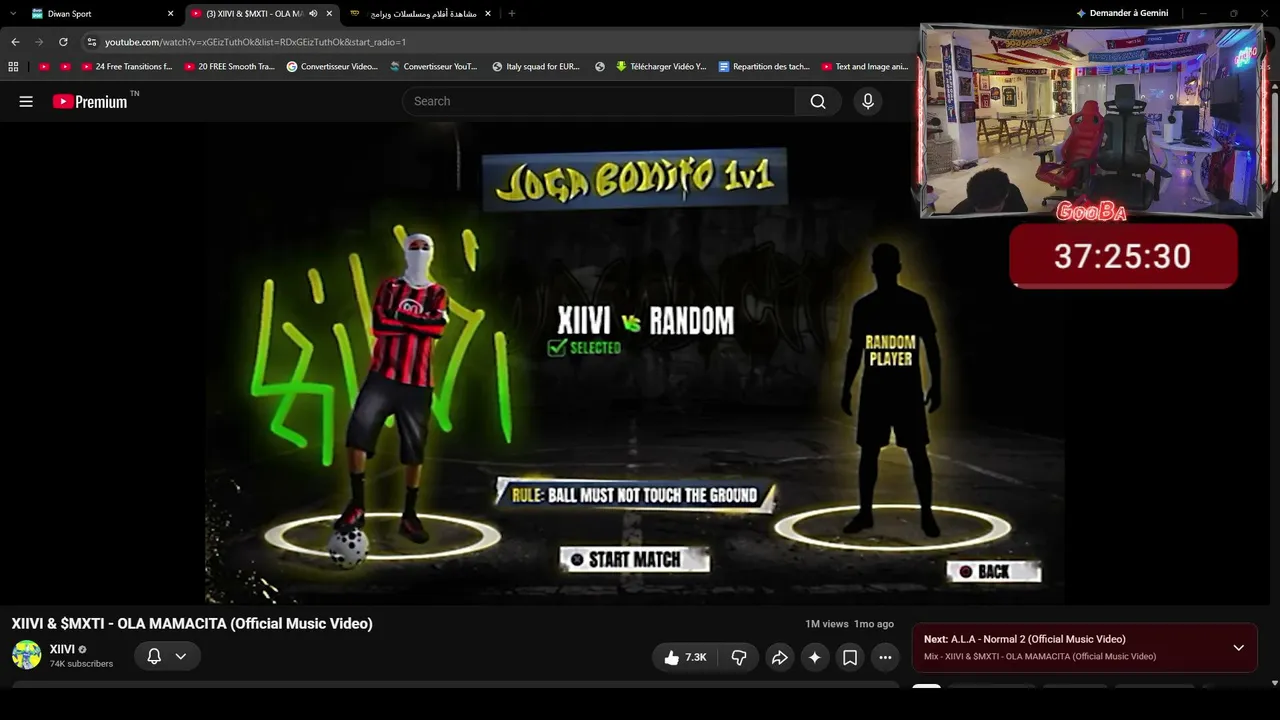
Task: Focus the browser address bar URL
Action: [x=255, y=42]
